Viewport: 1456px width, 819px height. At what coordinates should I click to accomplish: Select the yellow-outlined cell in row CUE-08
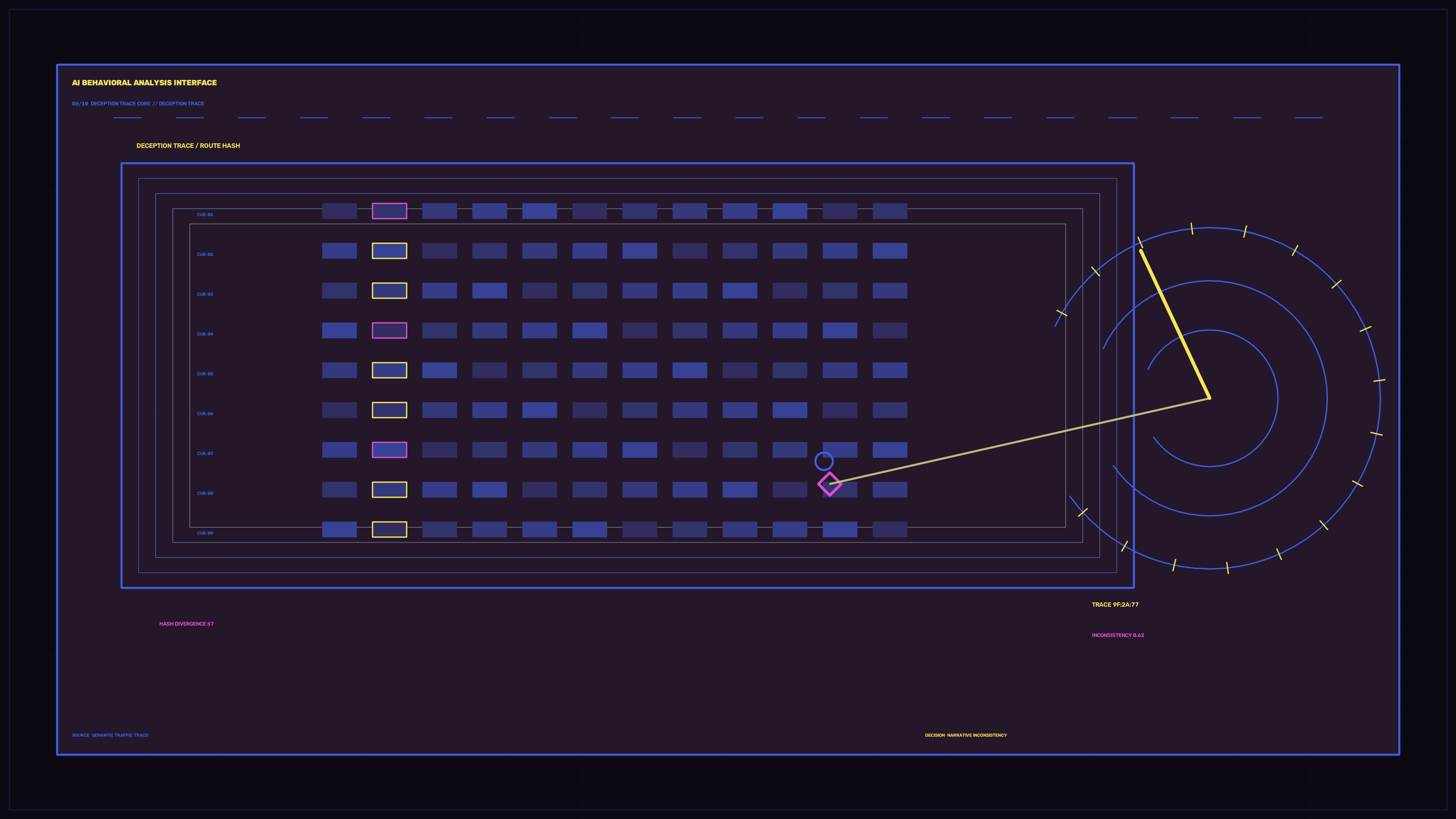click(x=389, y=490)
